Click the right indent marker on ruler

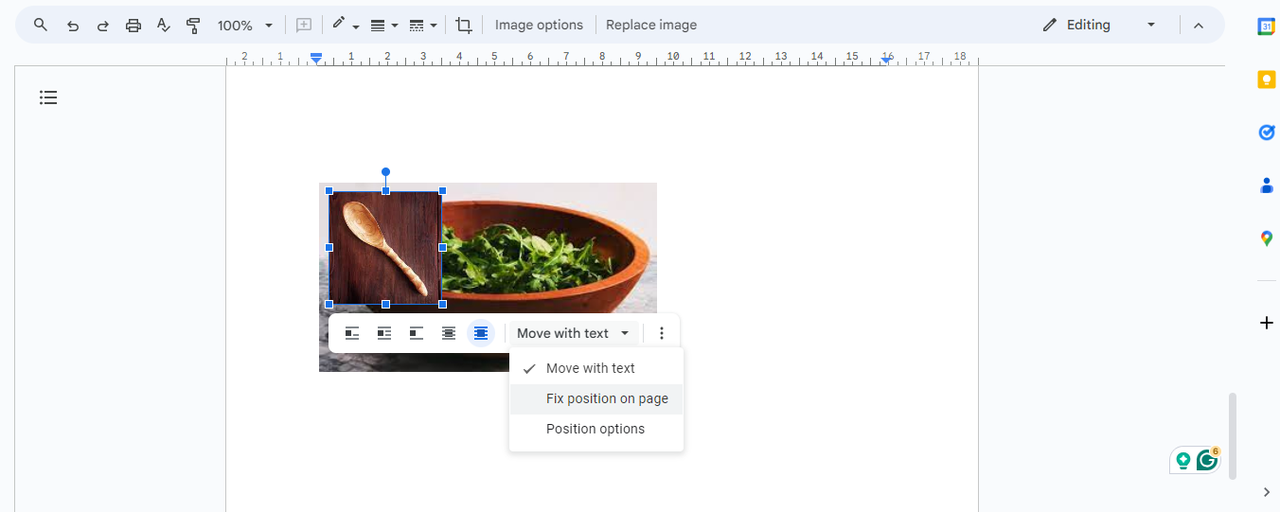pyautogui.click(x=887, y=59)
